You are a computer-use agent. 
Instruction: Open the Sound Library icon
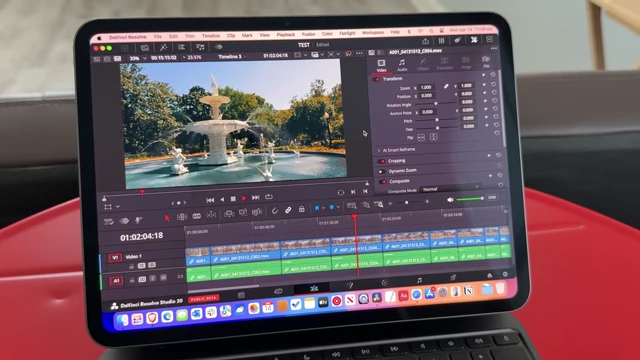[x=200, y=47]
